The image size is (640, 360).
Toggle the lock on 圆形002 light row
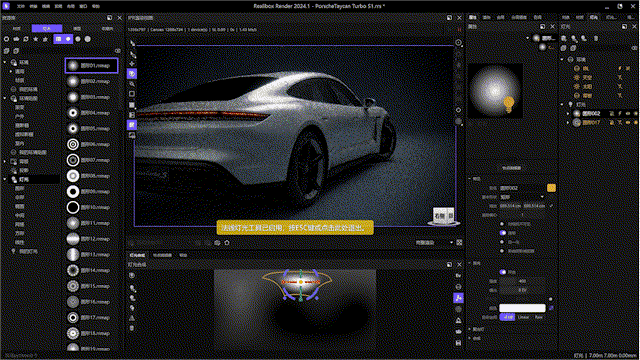pos(612,113)
